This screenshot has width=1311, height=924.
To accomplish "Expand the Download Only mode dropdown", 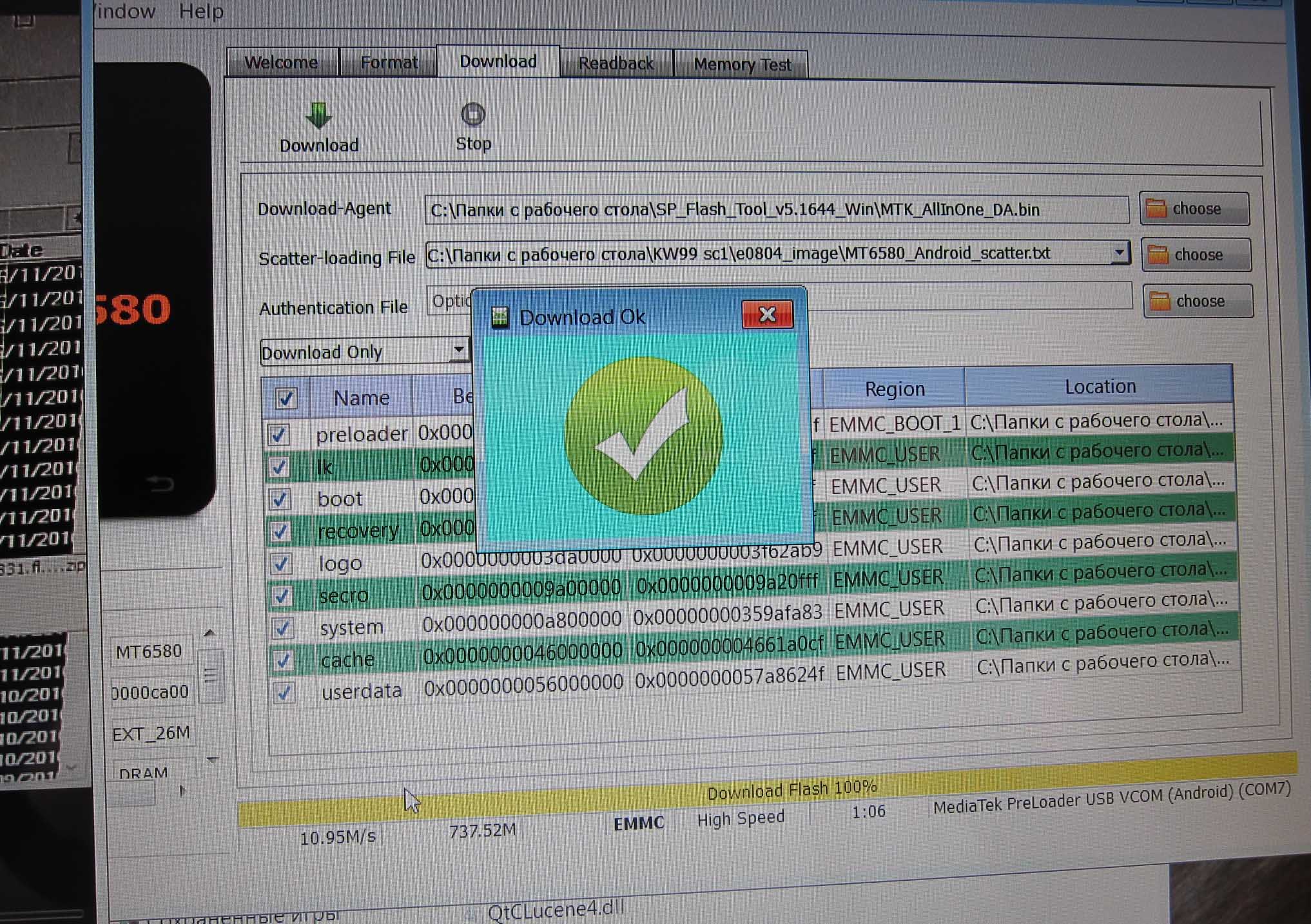I will pos(458,351).
